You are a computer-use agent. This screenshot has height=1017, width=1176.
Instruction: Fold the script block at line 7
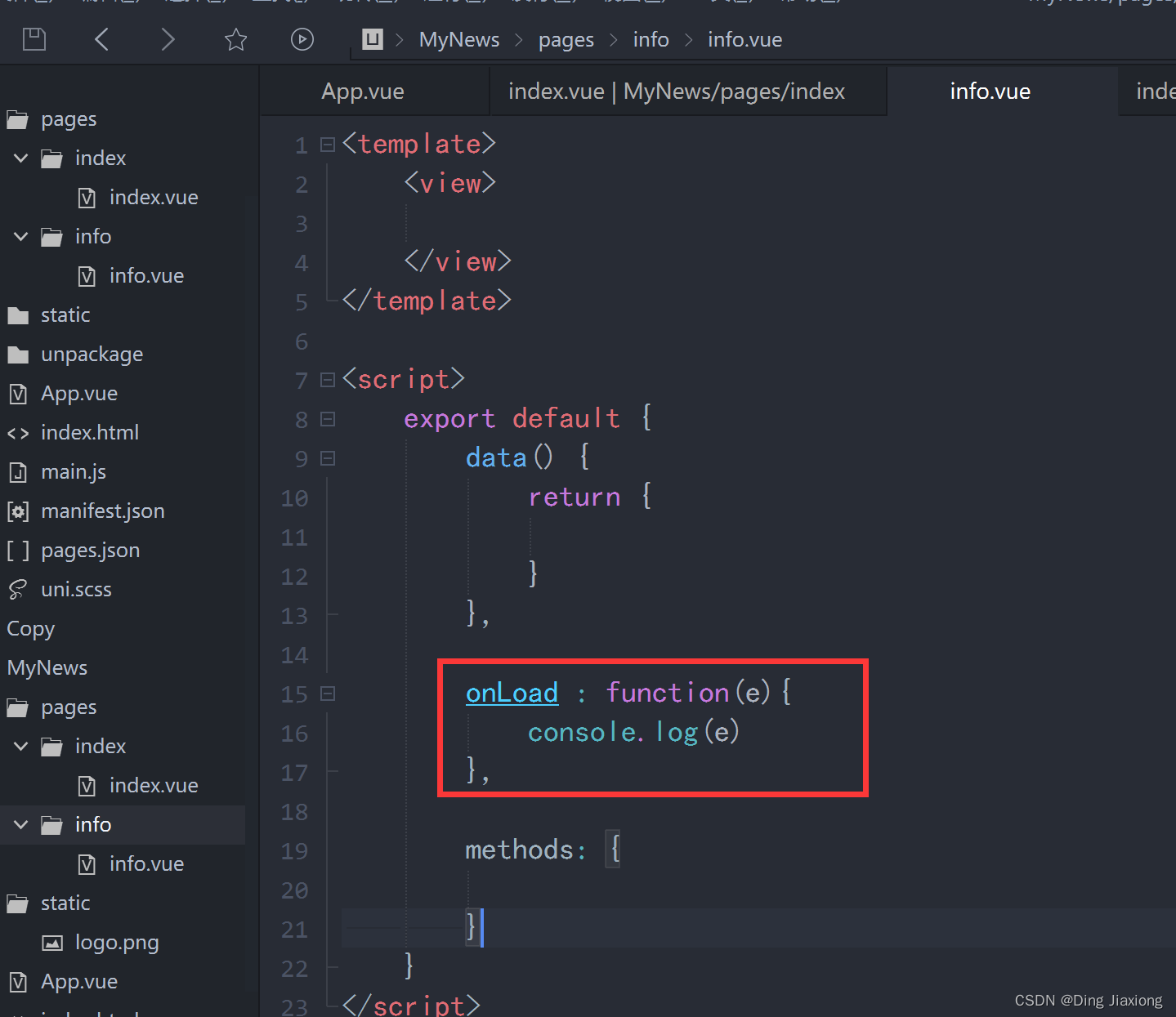[328, 380]
